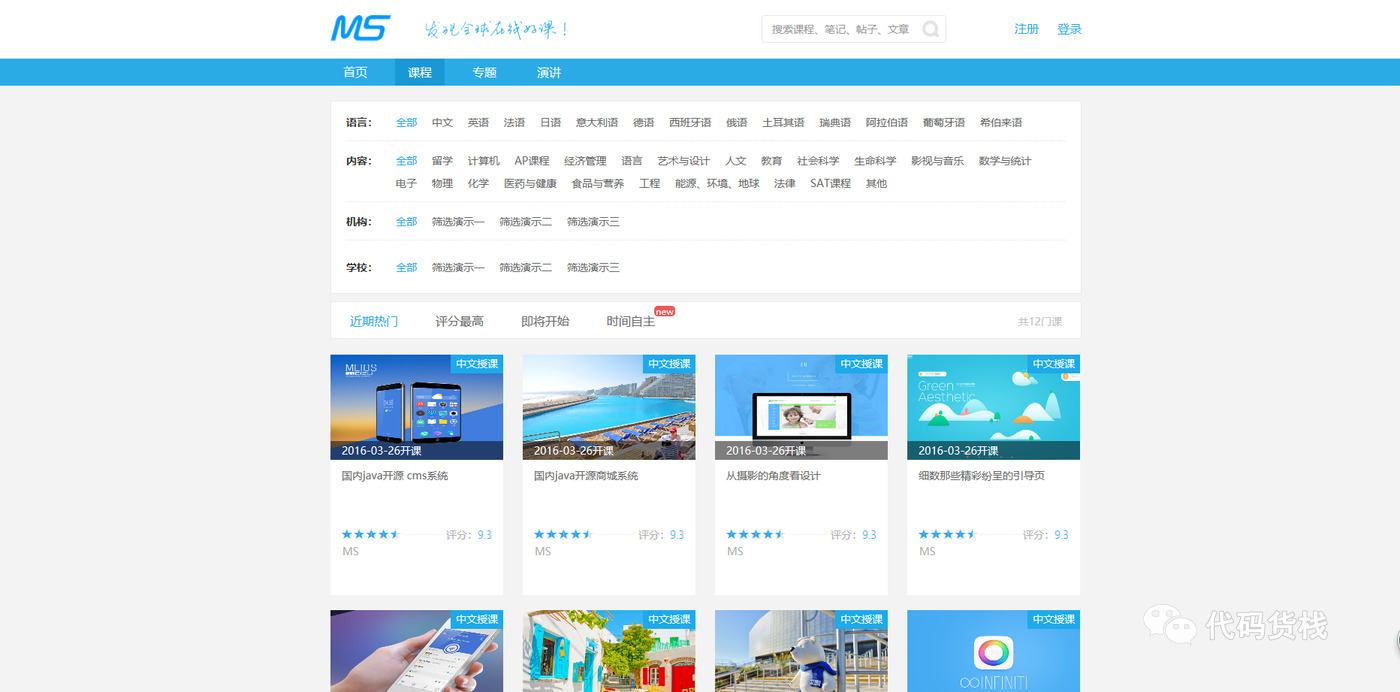Open the 登录 login link
This screenshot has width=1400, height=692.
[1069, 29]
